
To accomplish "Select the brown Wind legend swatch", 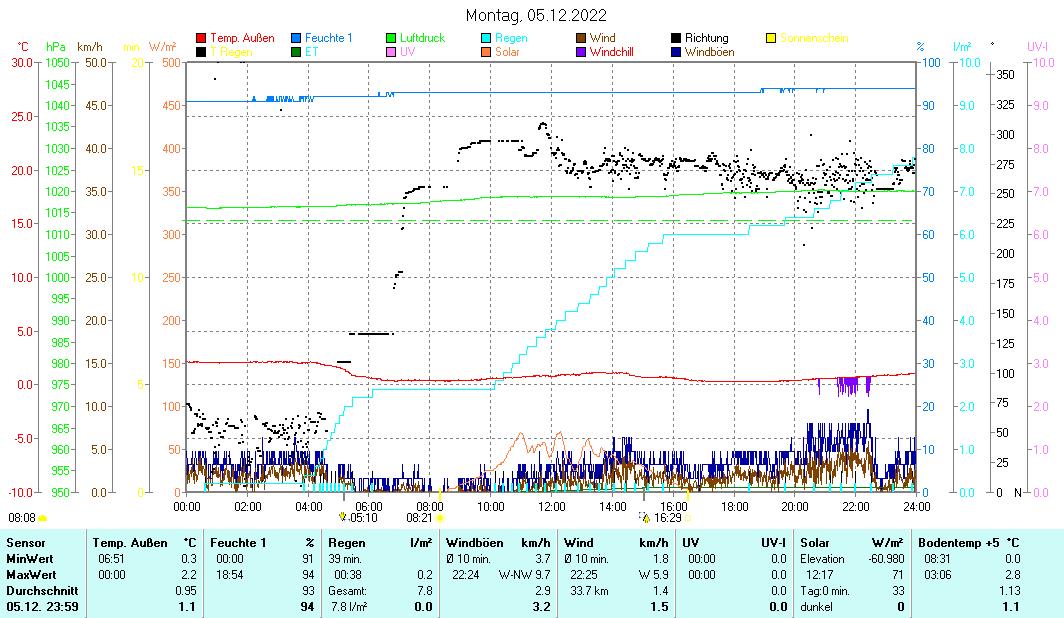I will [581, 38].
